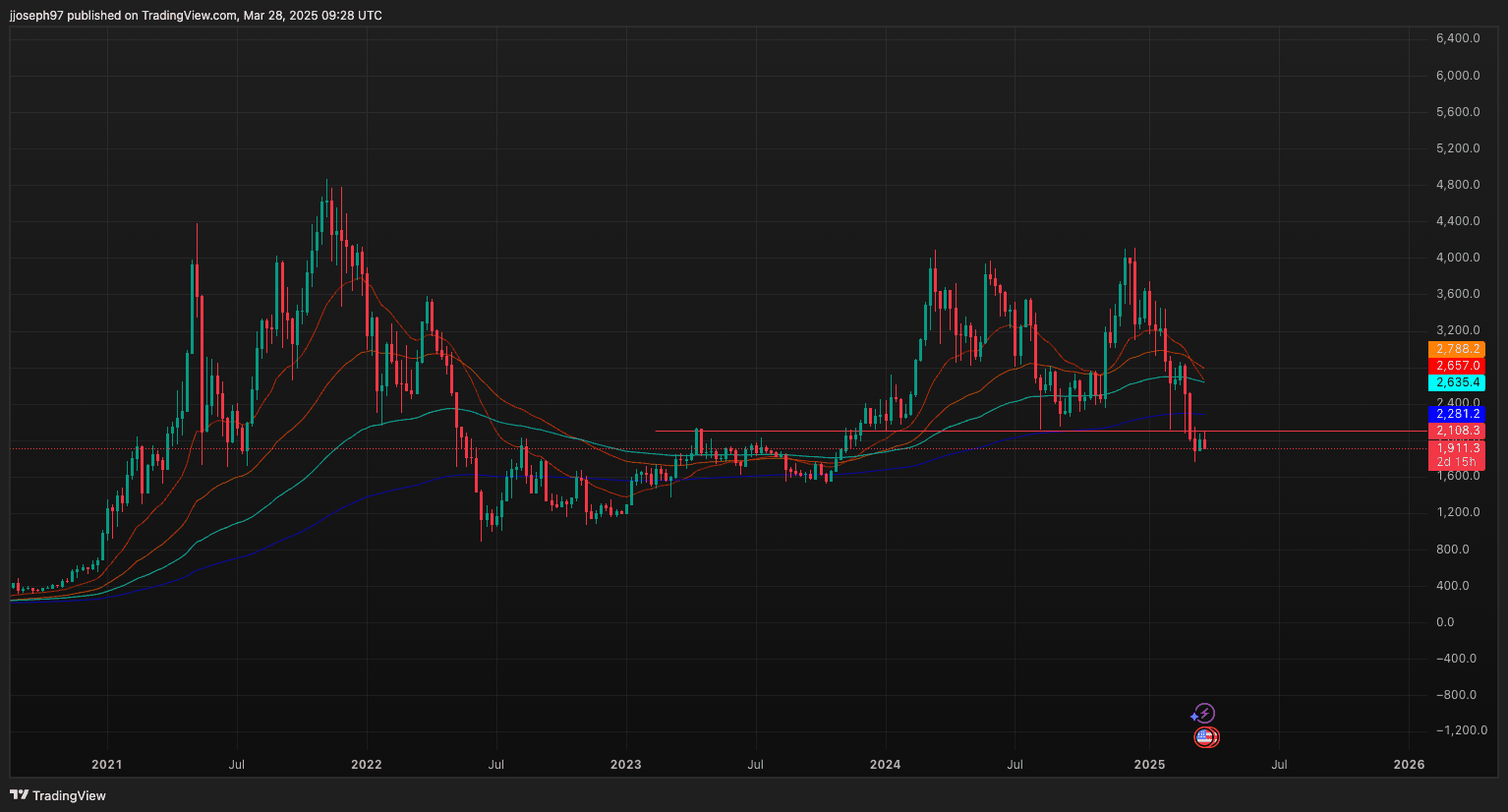Viewport: 1508px width, 812px height.
Task: Click the orange 2,788.2 moving average price label
Action: pyautogui.click(x=1456, y=349)
